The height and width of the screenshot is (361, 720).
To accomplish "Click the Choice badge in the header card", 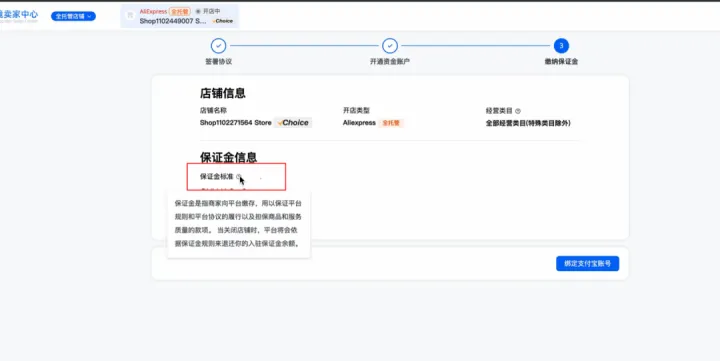I will click(223, 21).
